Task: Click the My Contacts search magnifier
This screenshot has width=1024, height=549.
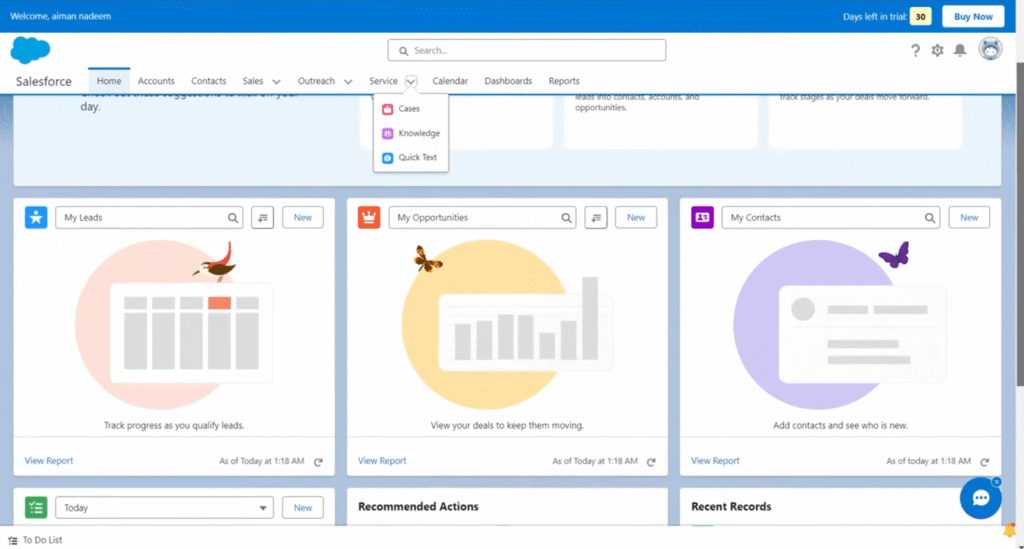Action: tap(929, 218)
